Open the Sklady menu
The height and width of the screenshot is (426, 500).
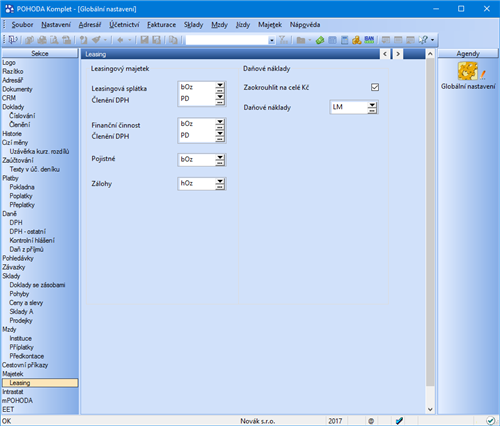click(x=193, y=25)
